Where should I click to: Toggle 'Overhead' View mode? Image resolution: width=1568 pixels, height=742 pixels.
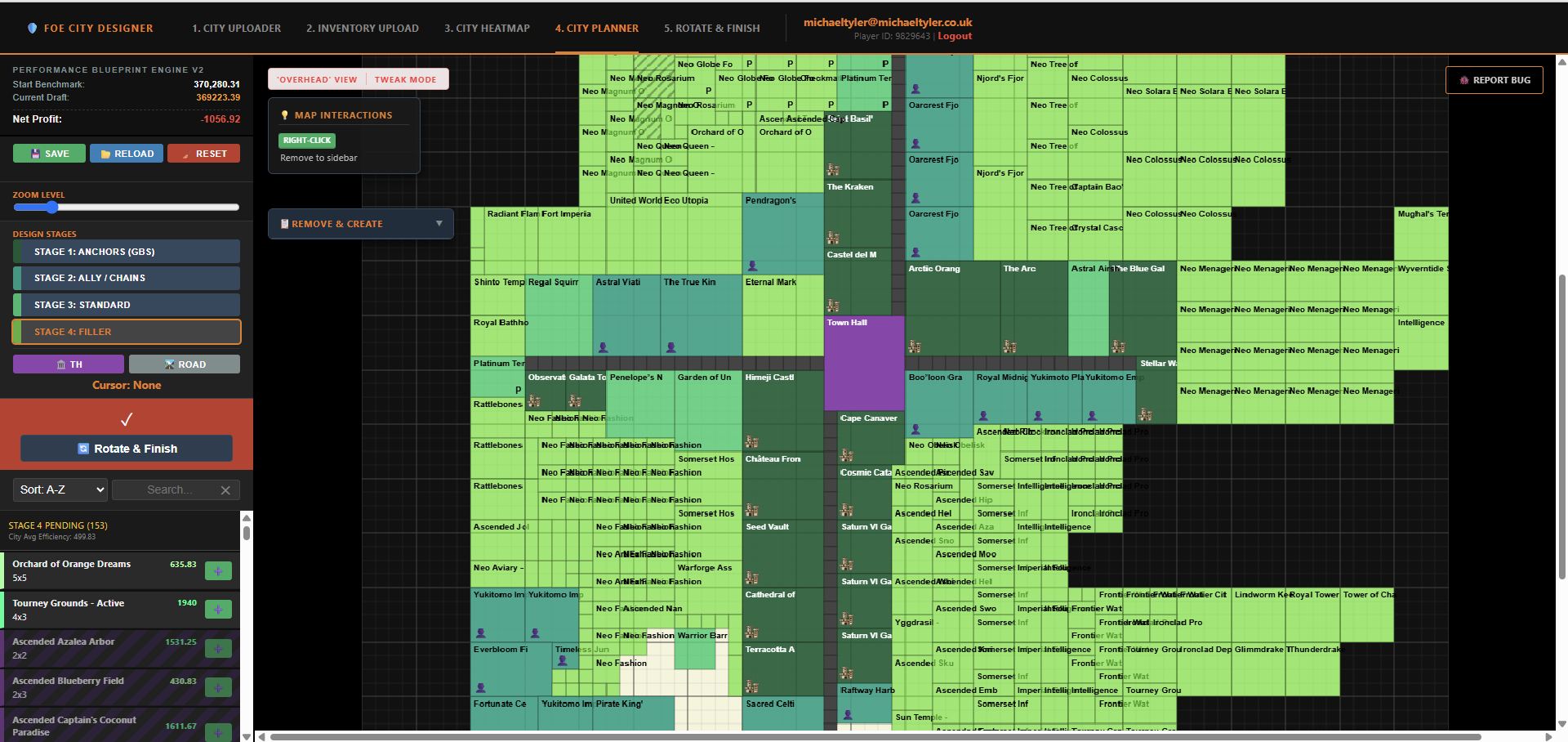pos(317,79)
